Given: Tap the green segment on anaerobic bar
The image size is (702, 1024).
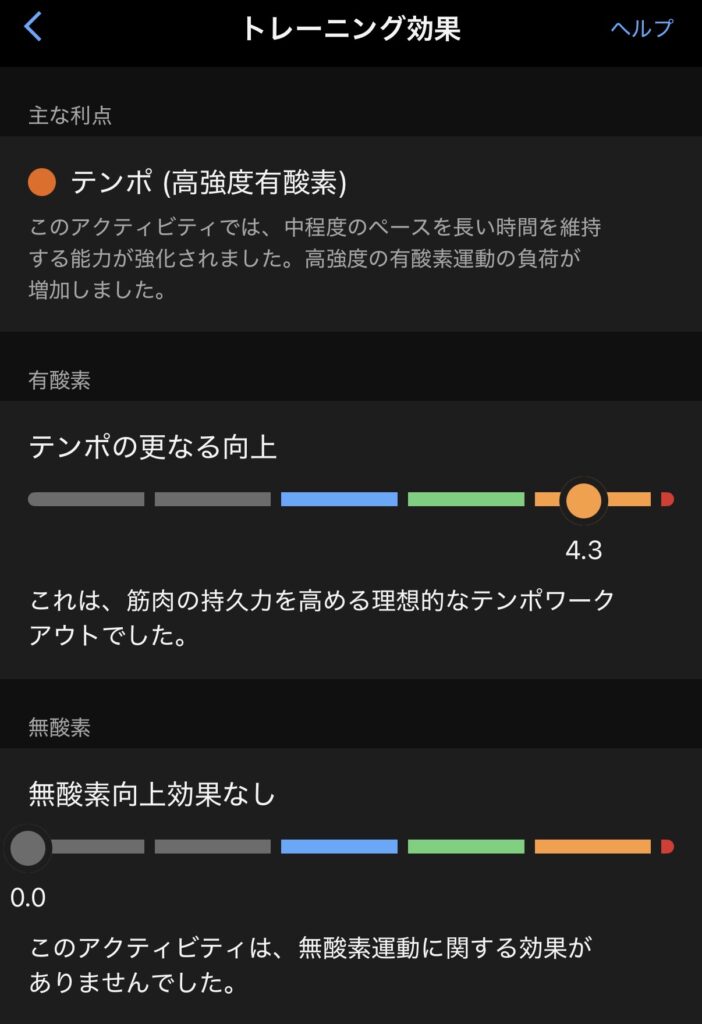Looking at the screenshot, I should click(465, 847).
